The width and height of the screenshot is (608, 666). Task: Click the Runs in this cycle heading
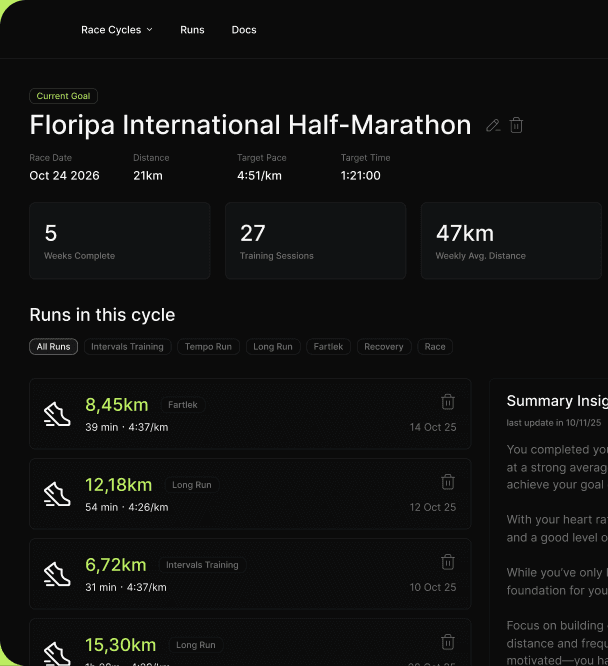[x=102, y=315]
